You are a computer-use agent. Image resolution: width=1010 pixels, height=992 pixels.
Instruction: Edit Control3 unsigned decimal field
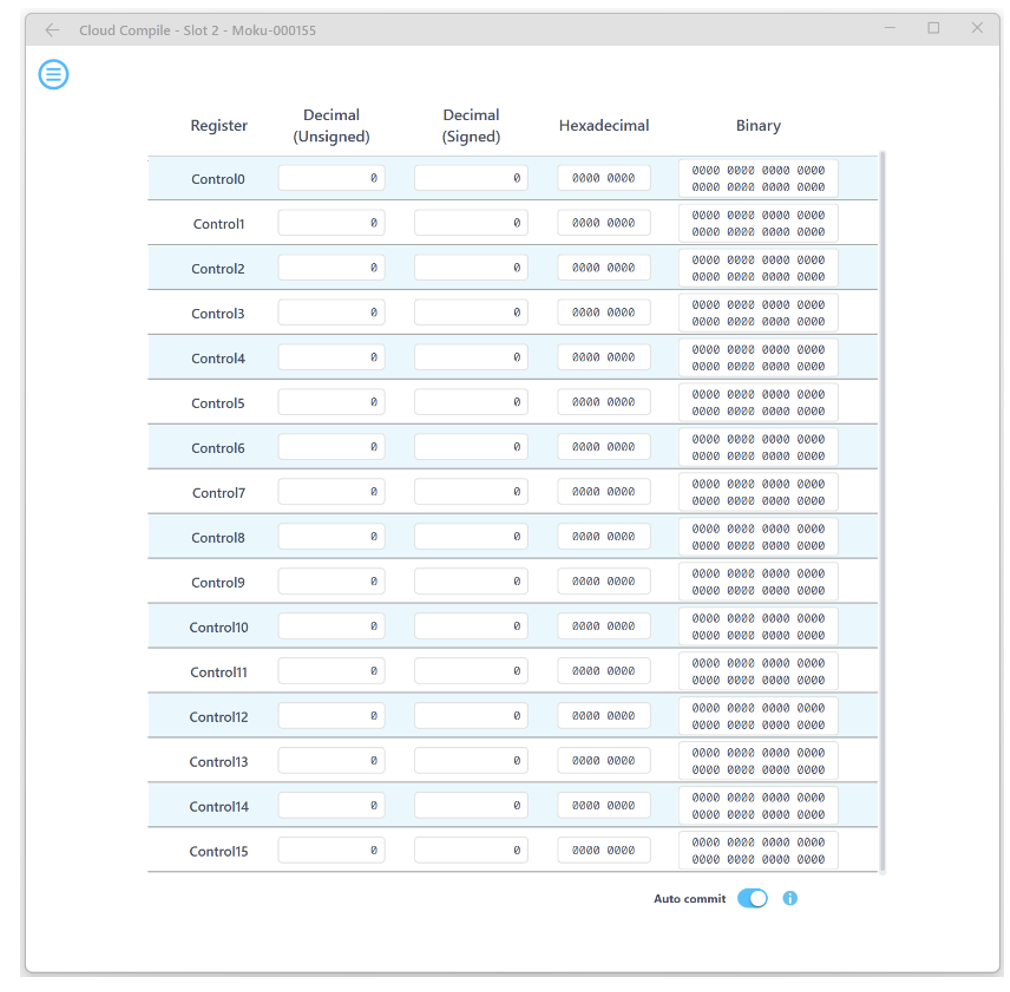click(x=332, y=312)
